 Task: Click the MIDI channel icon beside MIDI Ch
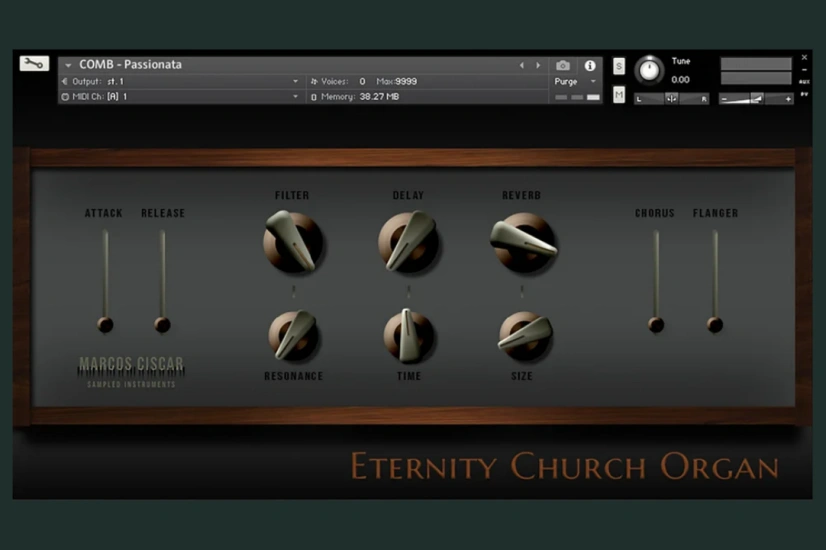(65, 97)
